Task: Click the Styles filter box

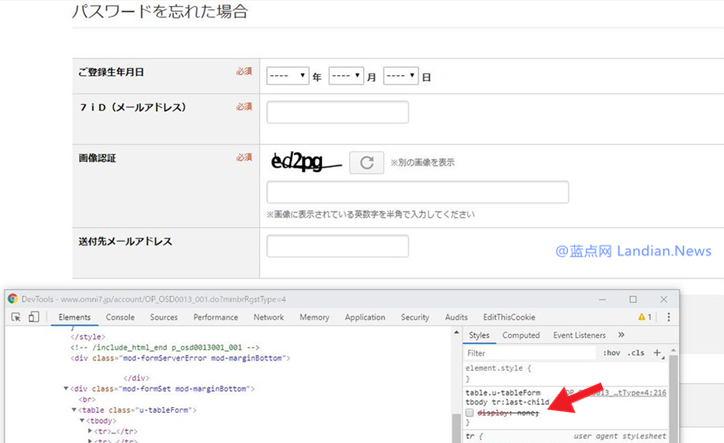Action: pyautogui.click(x=530, y=353)
